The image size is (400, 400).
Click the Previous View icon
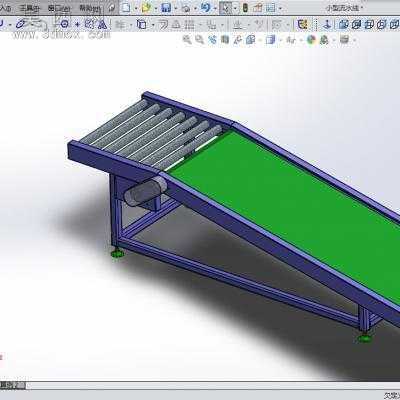coord(212,40)
